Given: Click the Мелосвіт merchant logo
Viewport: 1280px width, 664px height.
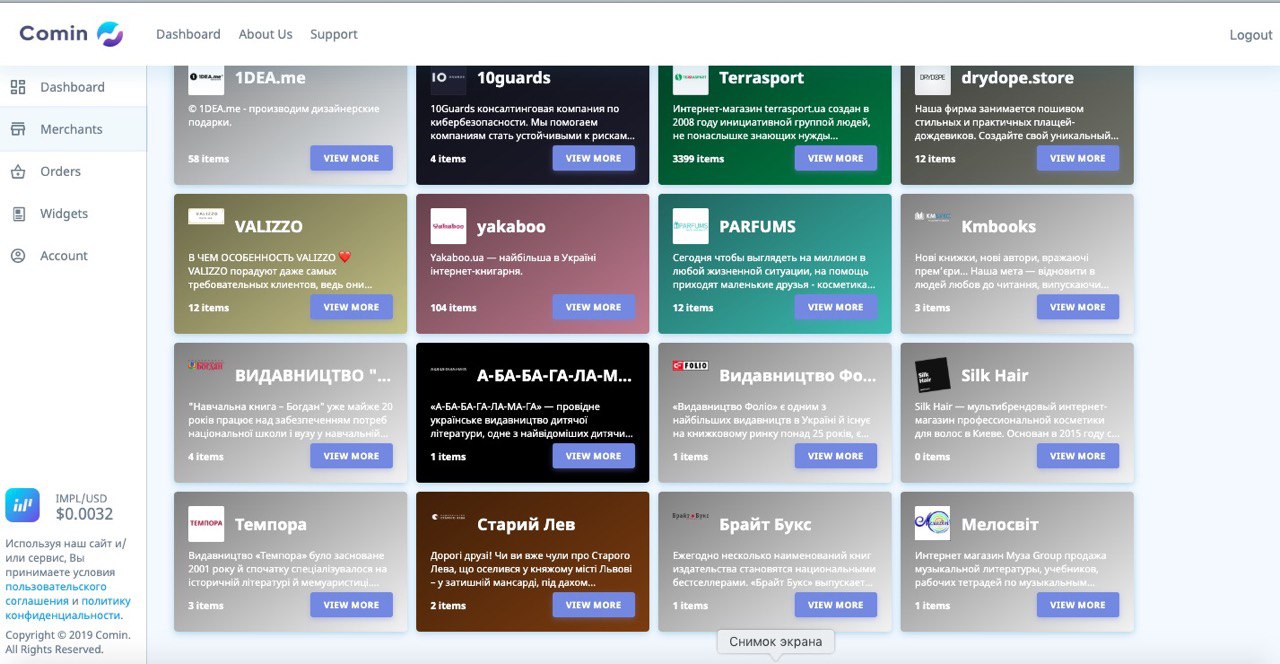Looking at the screenshot, I should pyautogui.click(x=932, y=524).
